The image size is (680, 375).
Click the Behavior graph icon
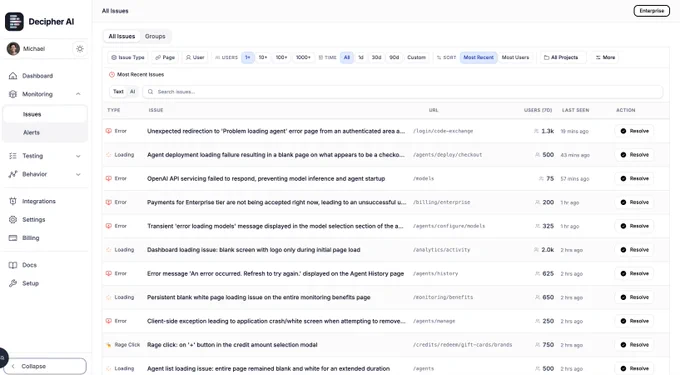point(13,174)
